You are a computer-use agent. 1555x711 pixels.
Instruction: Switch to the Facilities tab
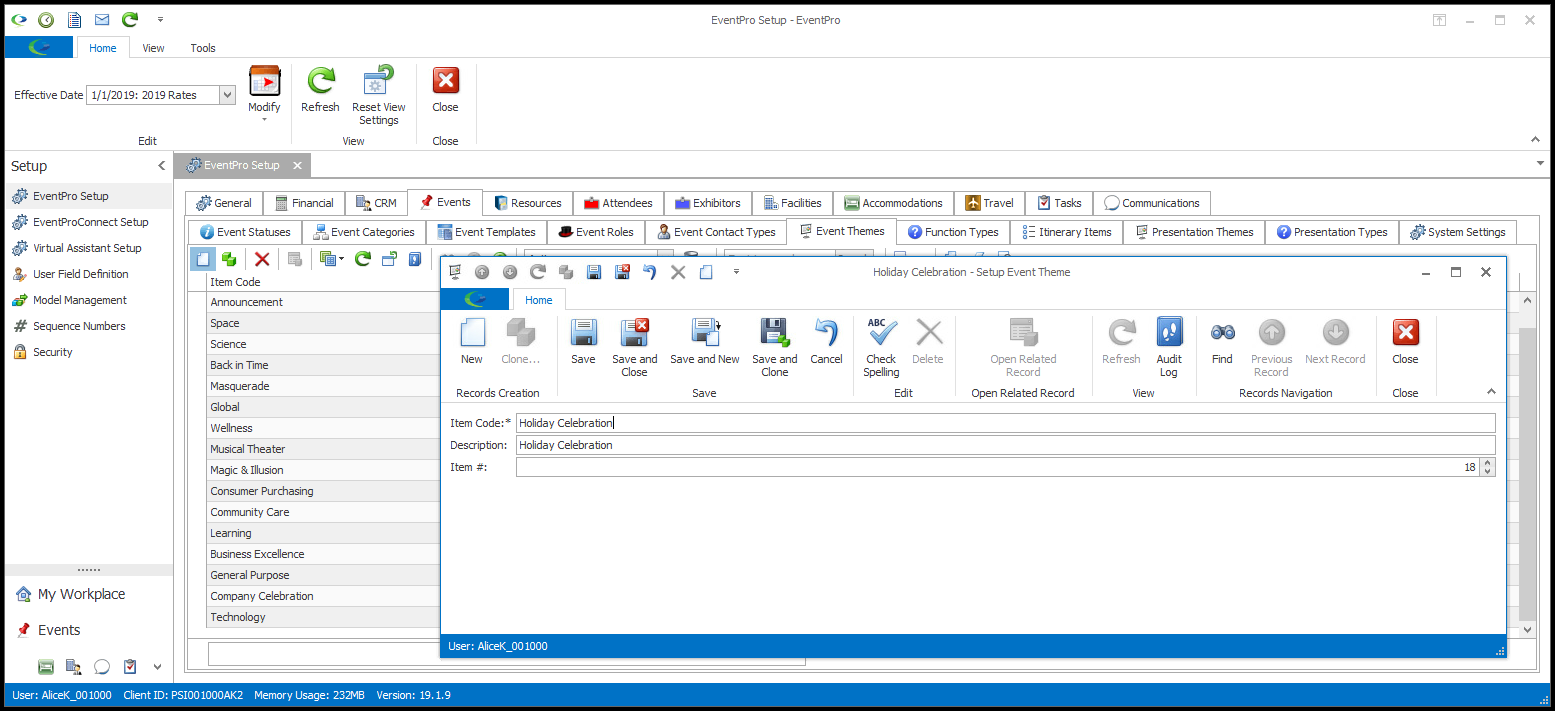[x=793, y=203]
